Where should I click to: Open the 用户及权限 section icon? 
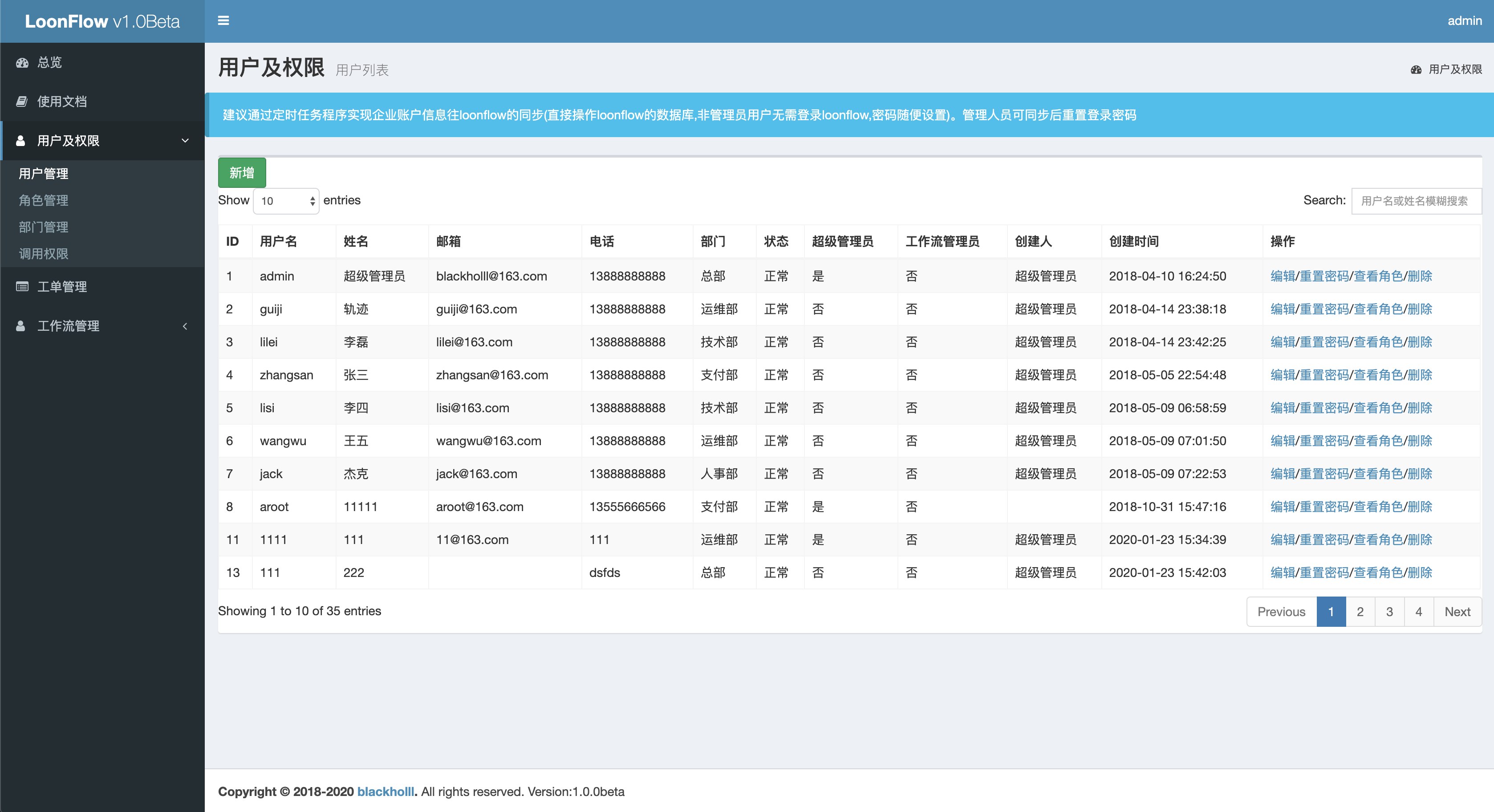click(22, 140)
